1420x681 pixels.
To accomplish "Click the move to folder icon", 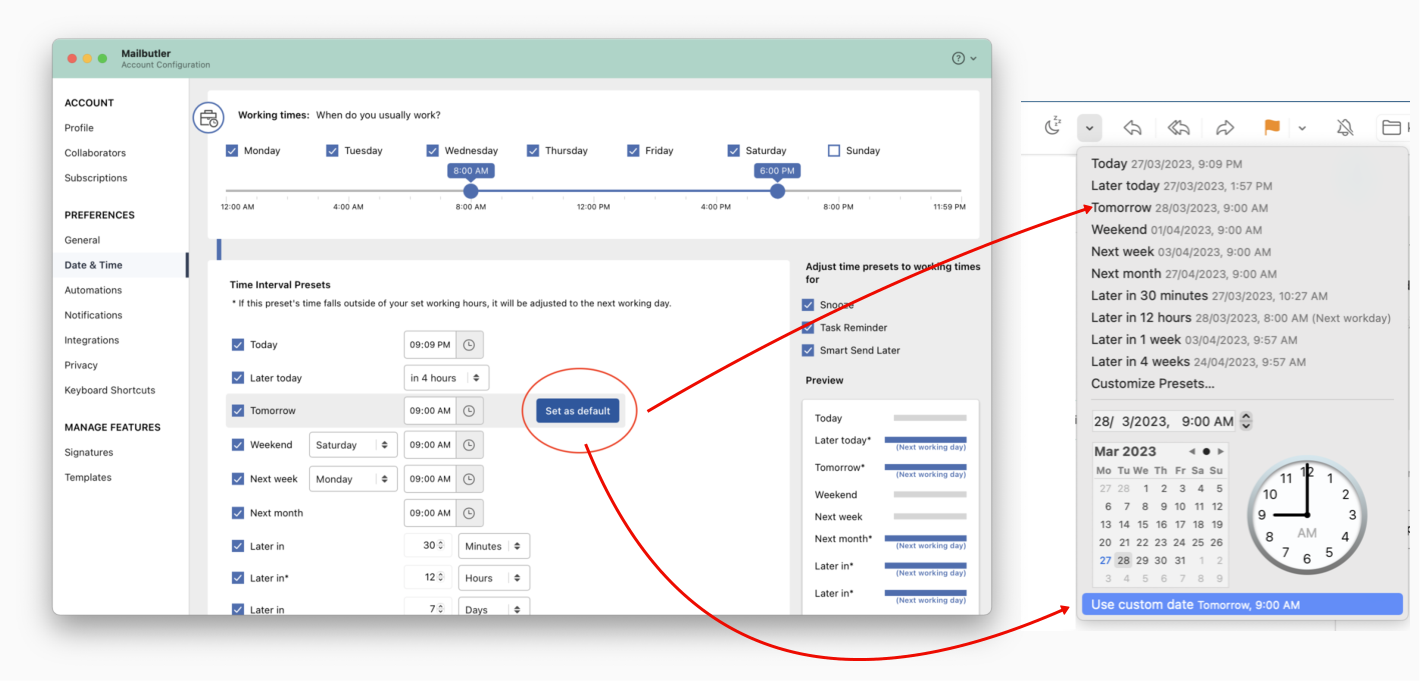I will point(1391,128).
